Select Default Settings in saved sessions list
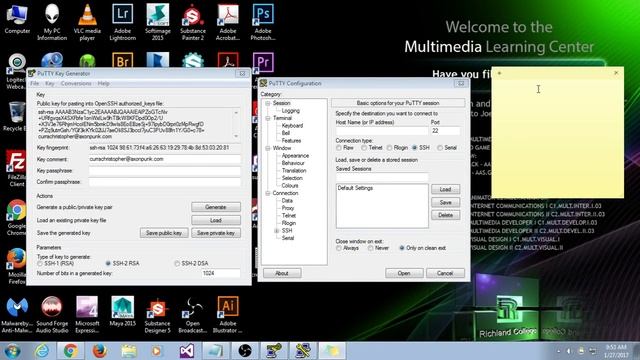 click(x=355, y=188)
